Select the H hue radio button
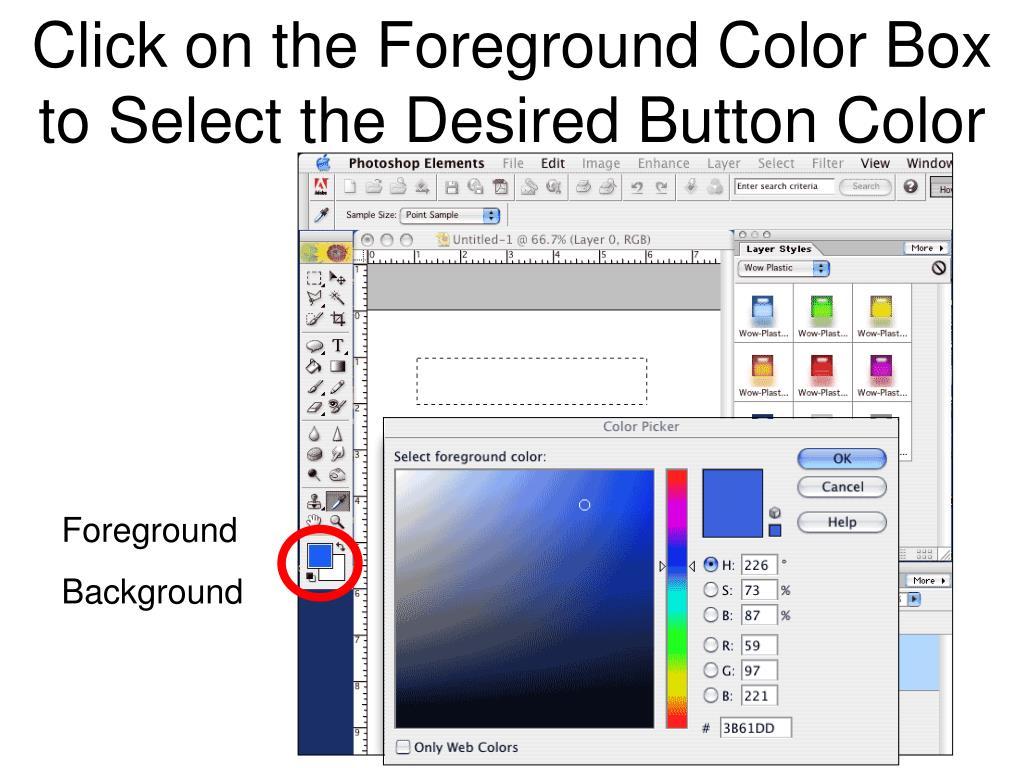The image size is (1024, 768). tap(711, 565)
